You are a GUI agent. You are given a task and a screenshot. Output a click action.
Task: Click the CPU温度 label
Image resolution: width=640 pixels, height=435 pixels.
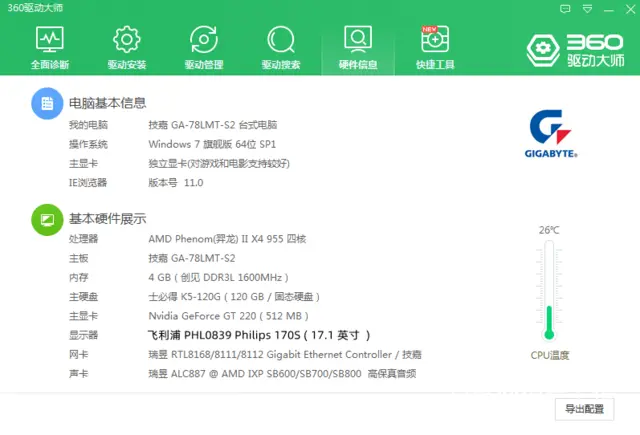(x=550, y=355)
